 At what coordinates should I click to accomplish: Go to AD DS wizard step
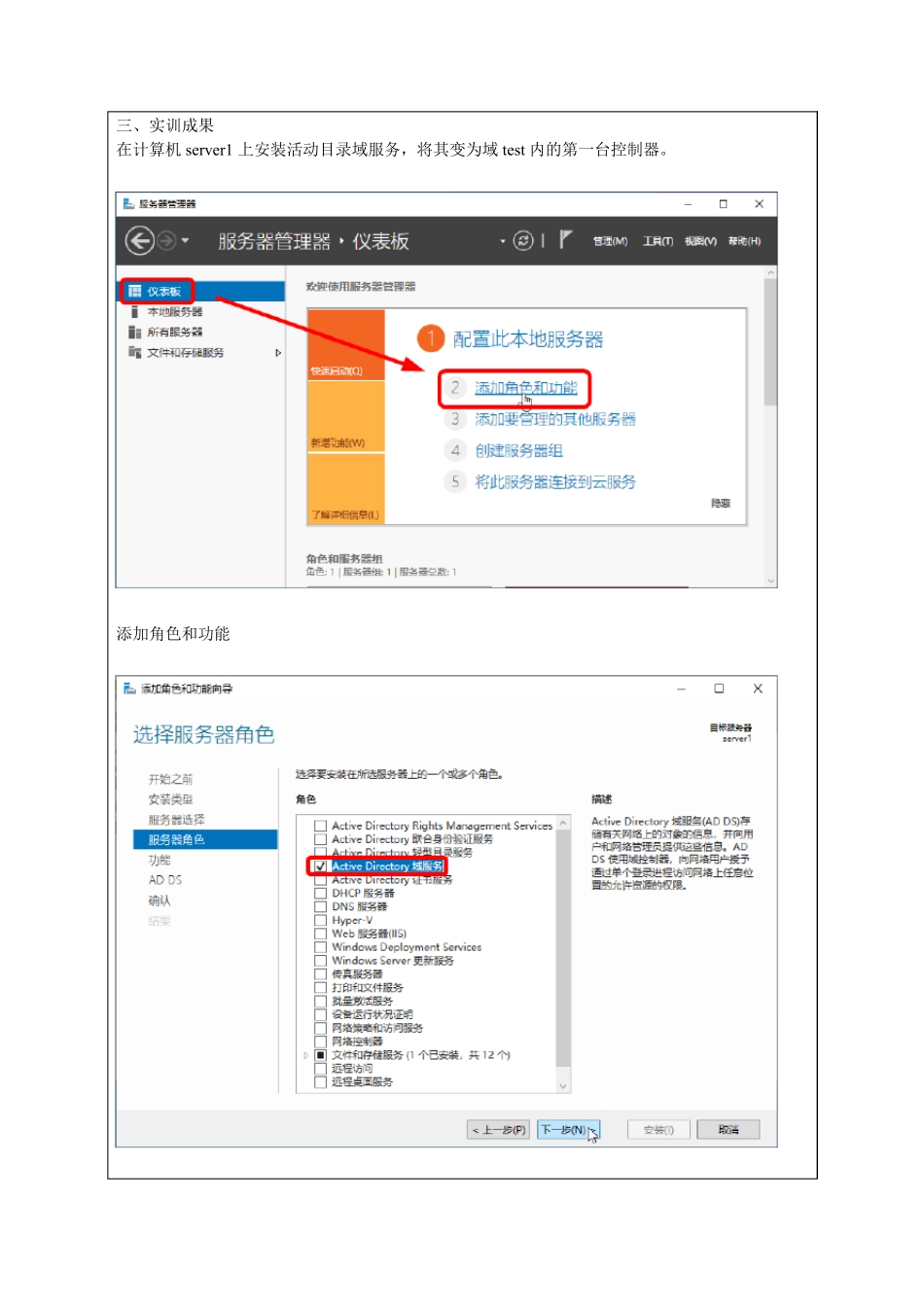(164, 880)
